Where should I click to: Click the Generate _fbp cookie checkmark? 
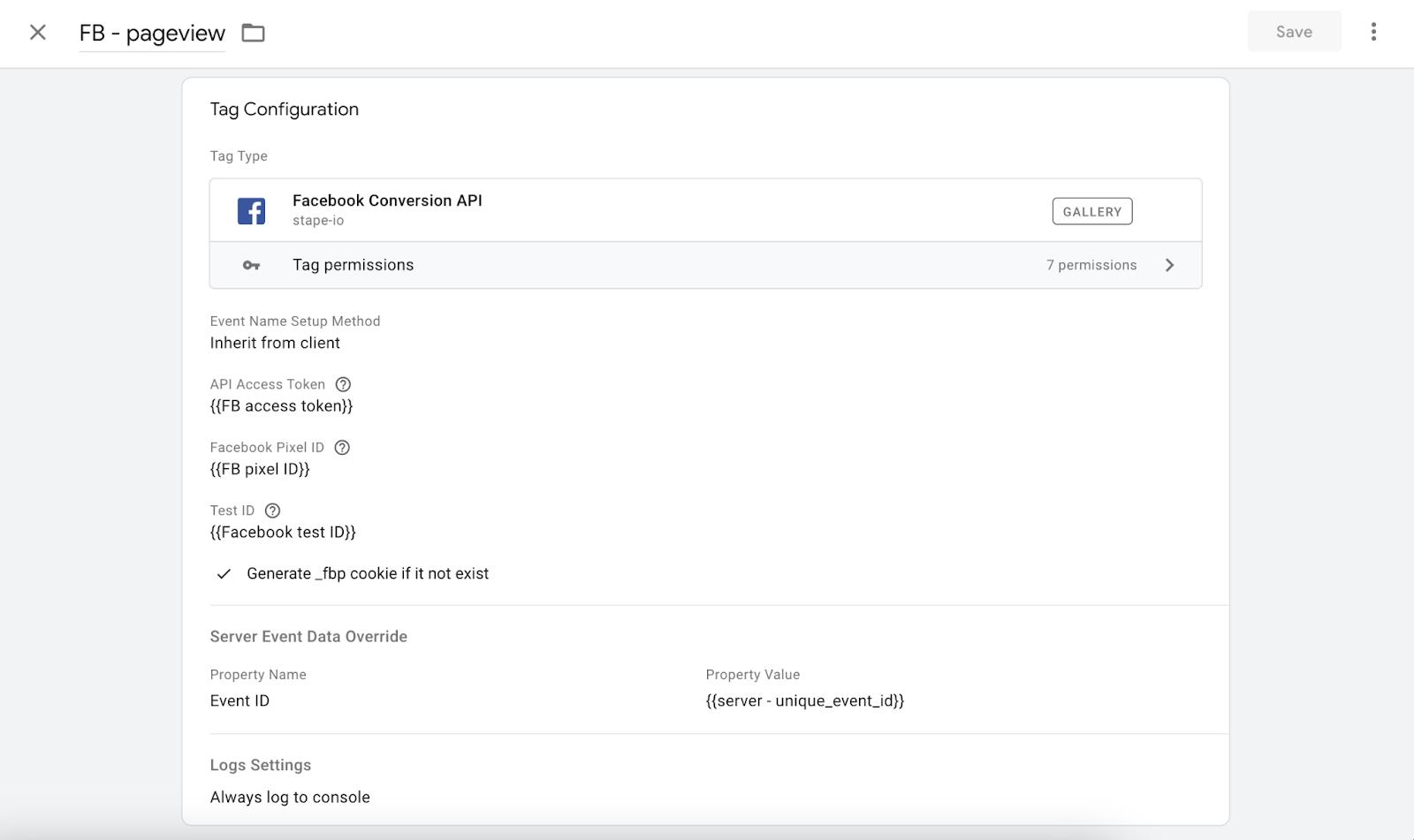tap(224, 574)
